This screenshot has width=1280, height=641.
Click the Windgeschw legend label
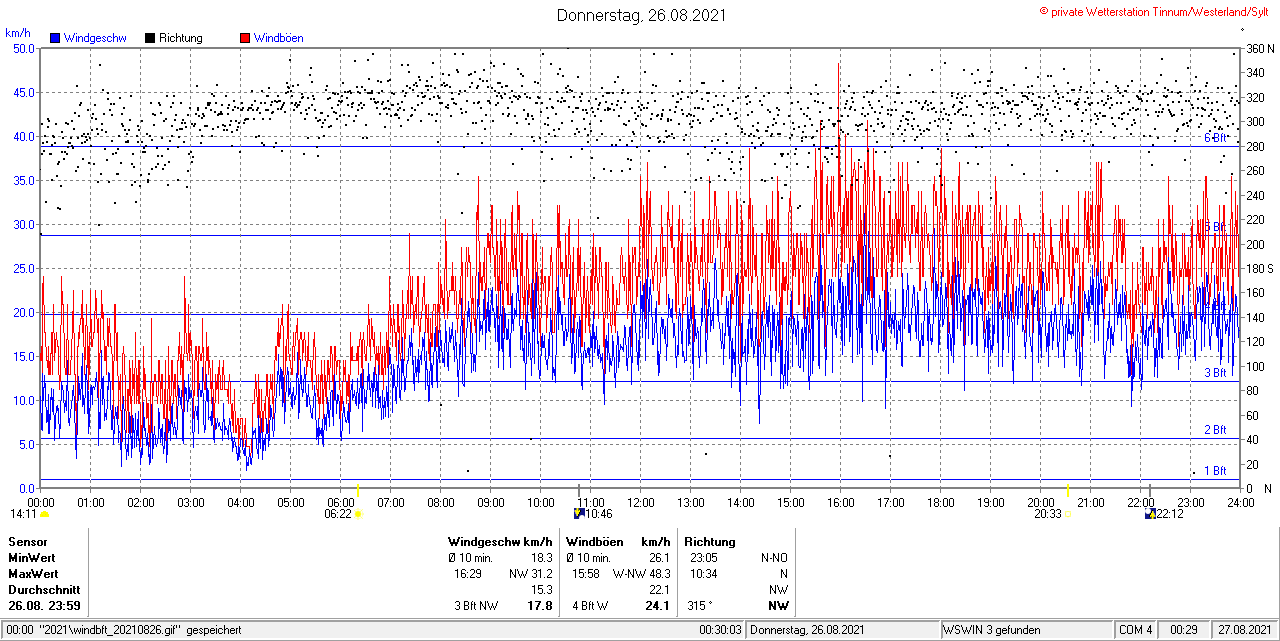(x=94, y=38)
